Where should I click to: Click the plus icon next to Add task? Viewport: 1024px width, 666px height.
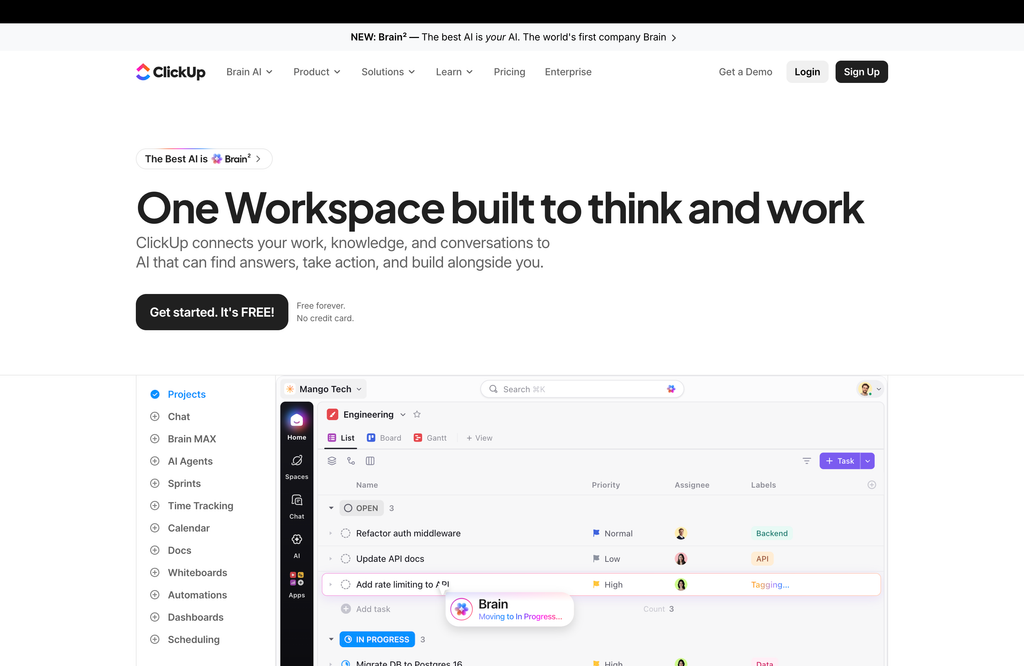tap(345, 609)
